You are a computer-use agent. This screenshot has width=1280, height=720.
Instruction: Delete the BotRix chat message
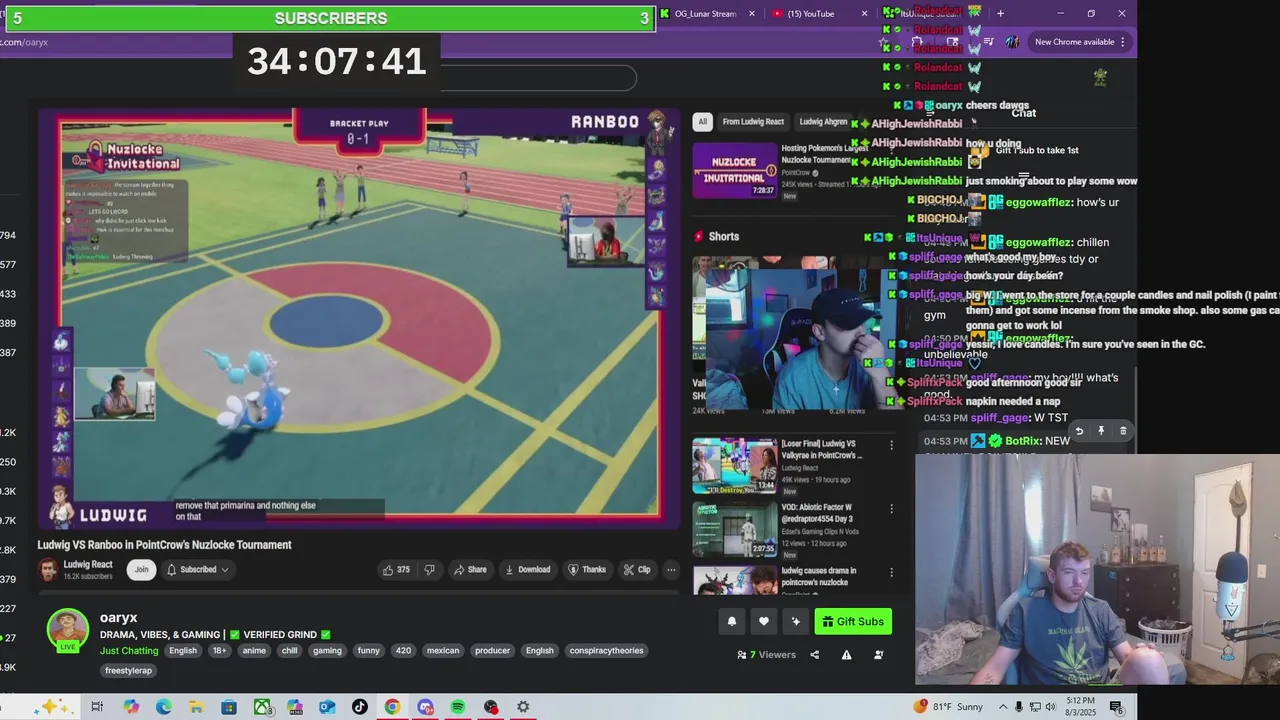point(1123,431)
